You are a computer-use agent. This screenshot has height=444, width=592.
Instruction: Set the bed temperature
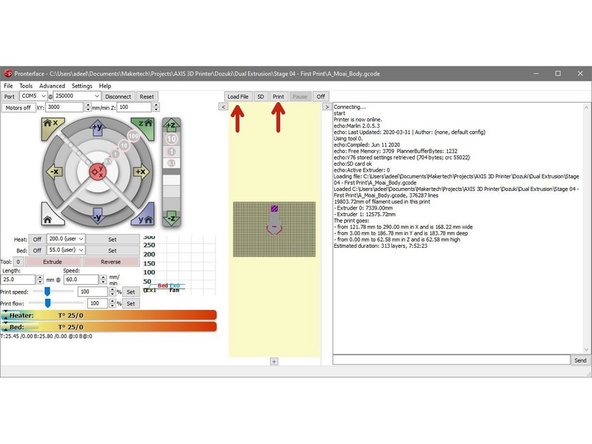click(x=113, y=250)
